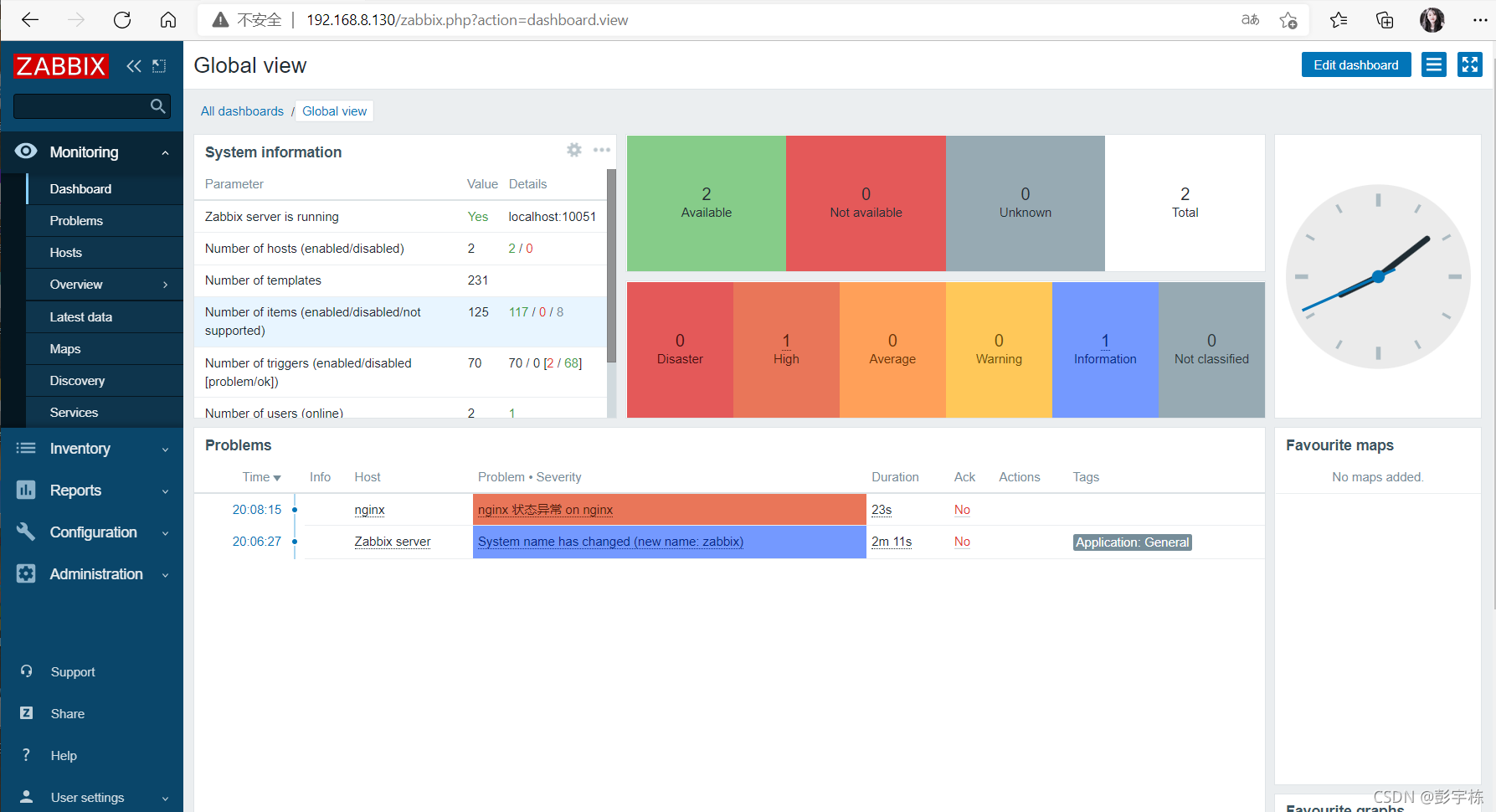1496x812 pixels.
Task: Click the analog clock widget
Action: pyautogui.click(x=1378, y=276)
